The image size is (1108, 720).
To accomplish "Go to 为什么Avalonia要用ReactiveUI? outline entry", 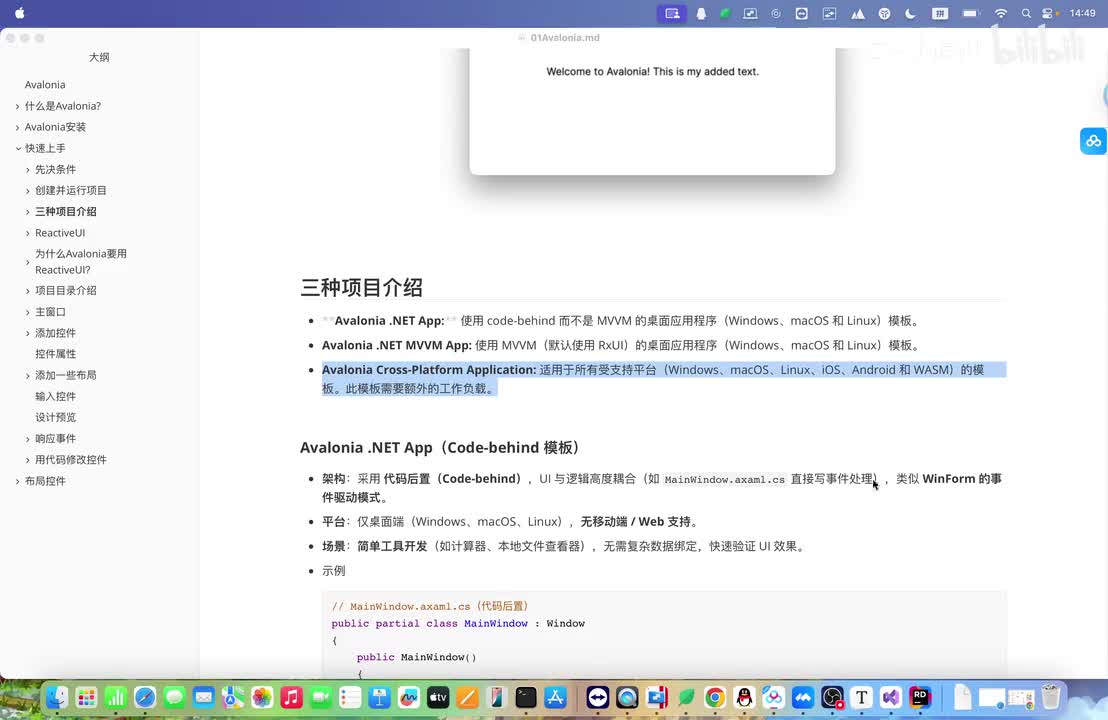I will coord(81,261).
